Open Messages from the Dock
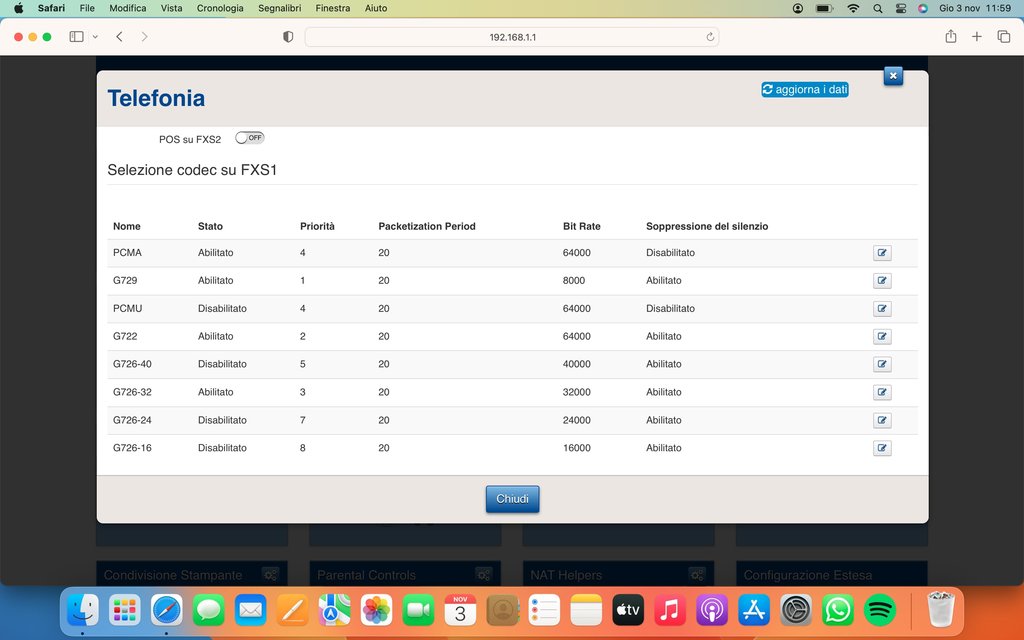This screenshot has width=1024, height=640. [208, 611]
